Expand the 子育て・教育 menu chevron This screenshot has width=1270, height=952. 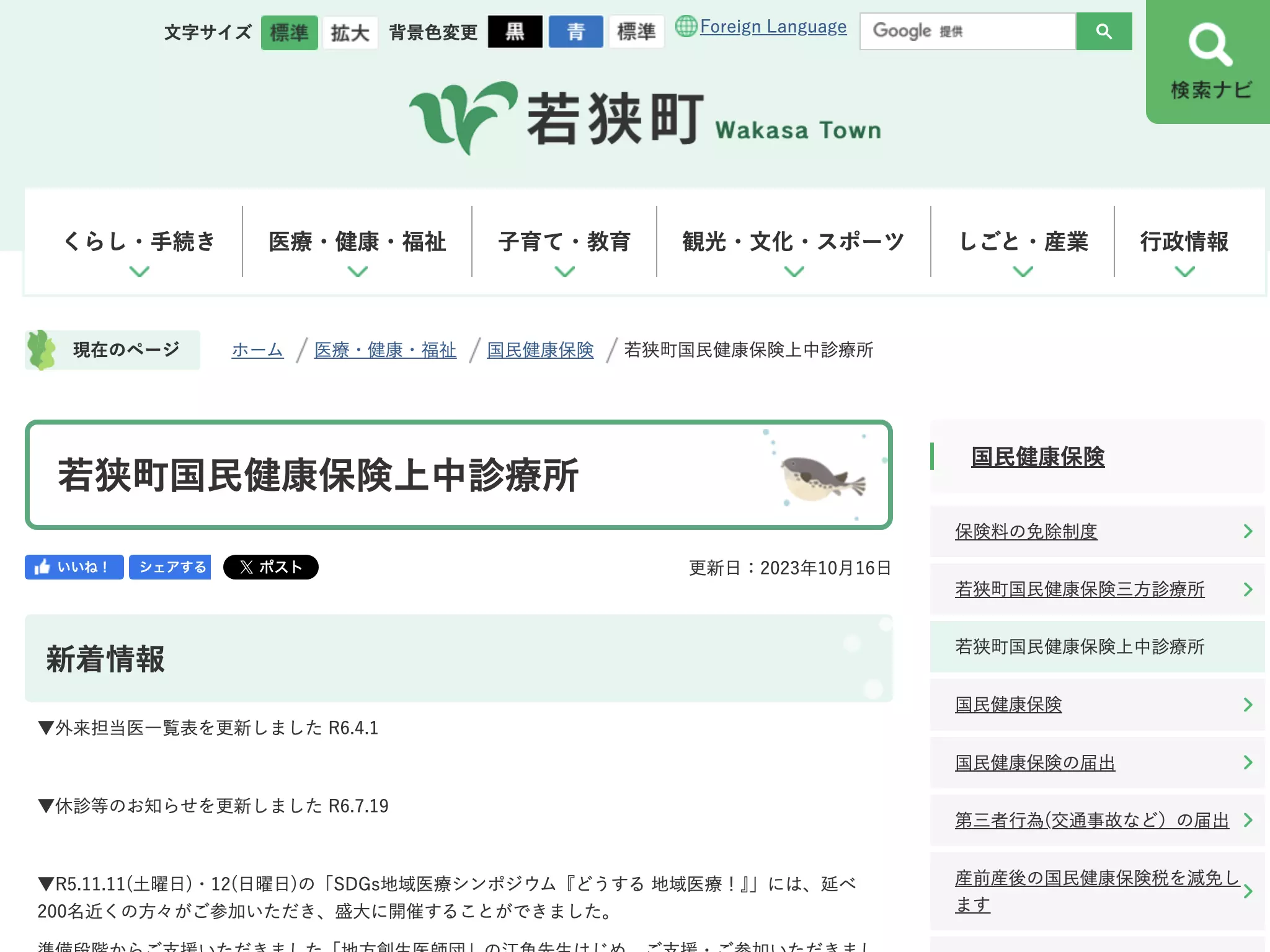[x=565, y=271]
